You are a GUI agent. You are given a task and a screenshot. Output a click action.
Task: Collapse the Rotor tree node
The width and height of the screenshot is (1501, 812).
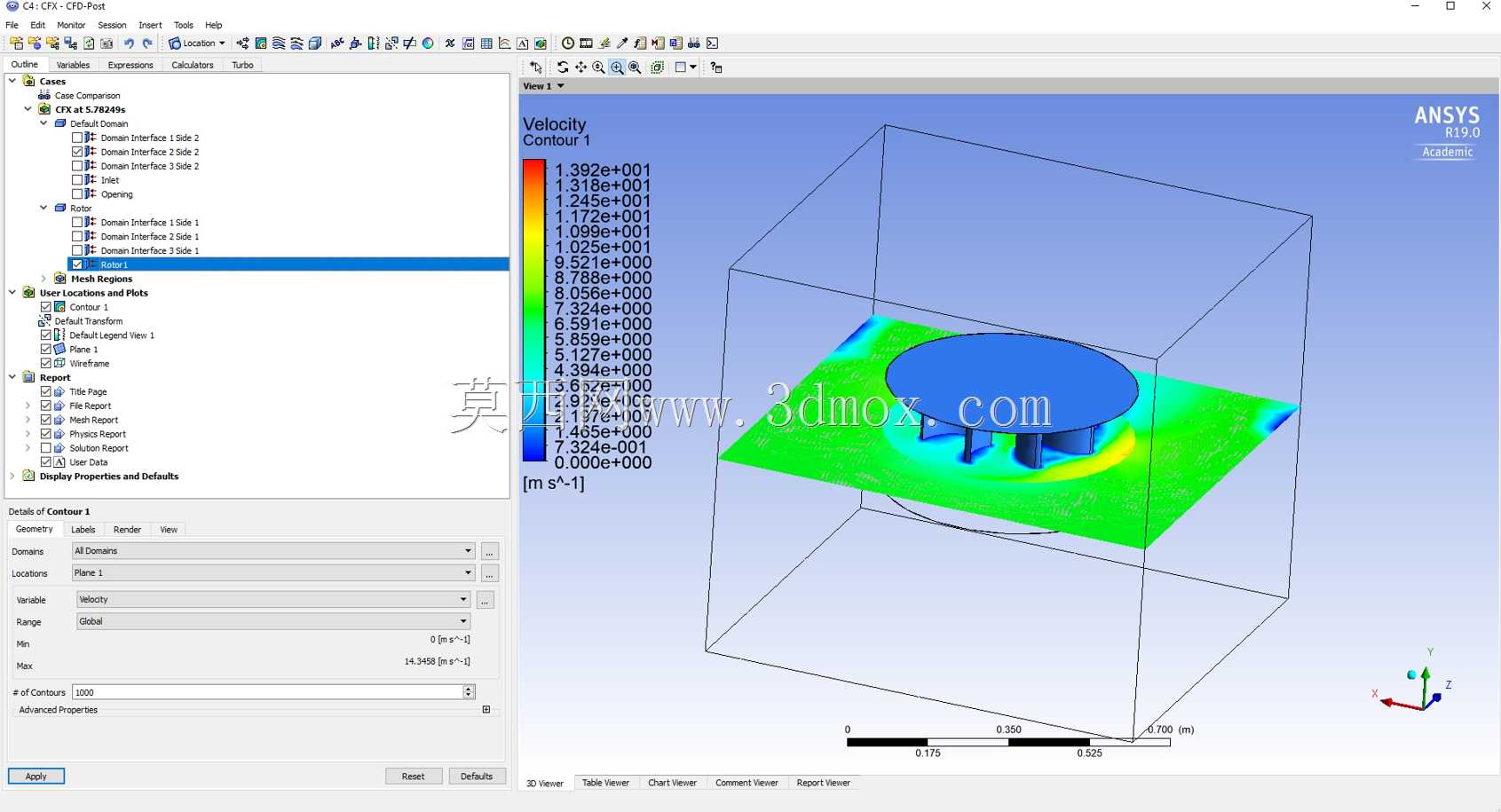[x=43, y=208]
